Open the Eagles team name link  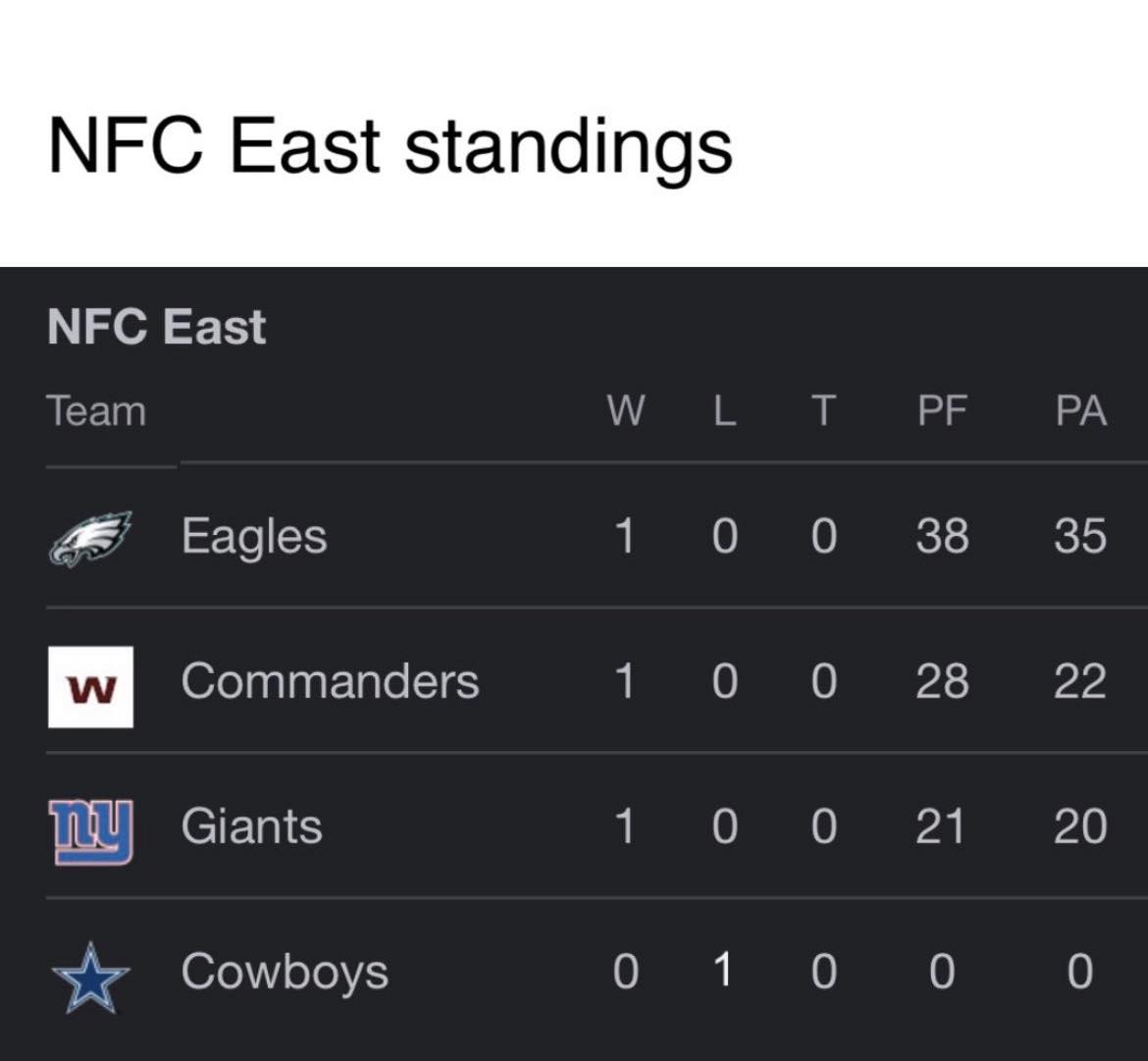[254, 537]
